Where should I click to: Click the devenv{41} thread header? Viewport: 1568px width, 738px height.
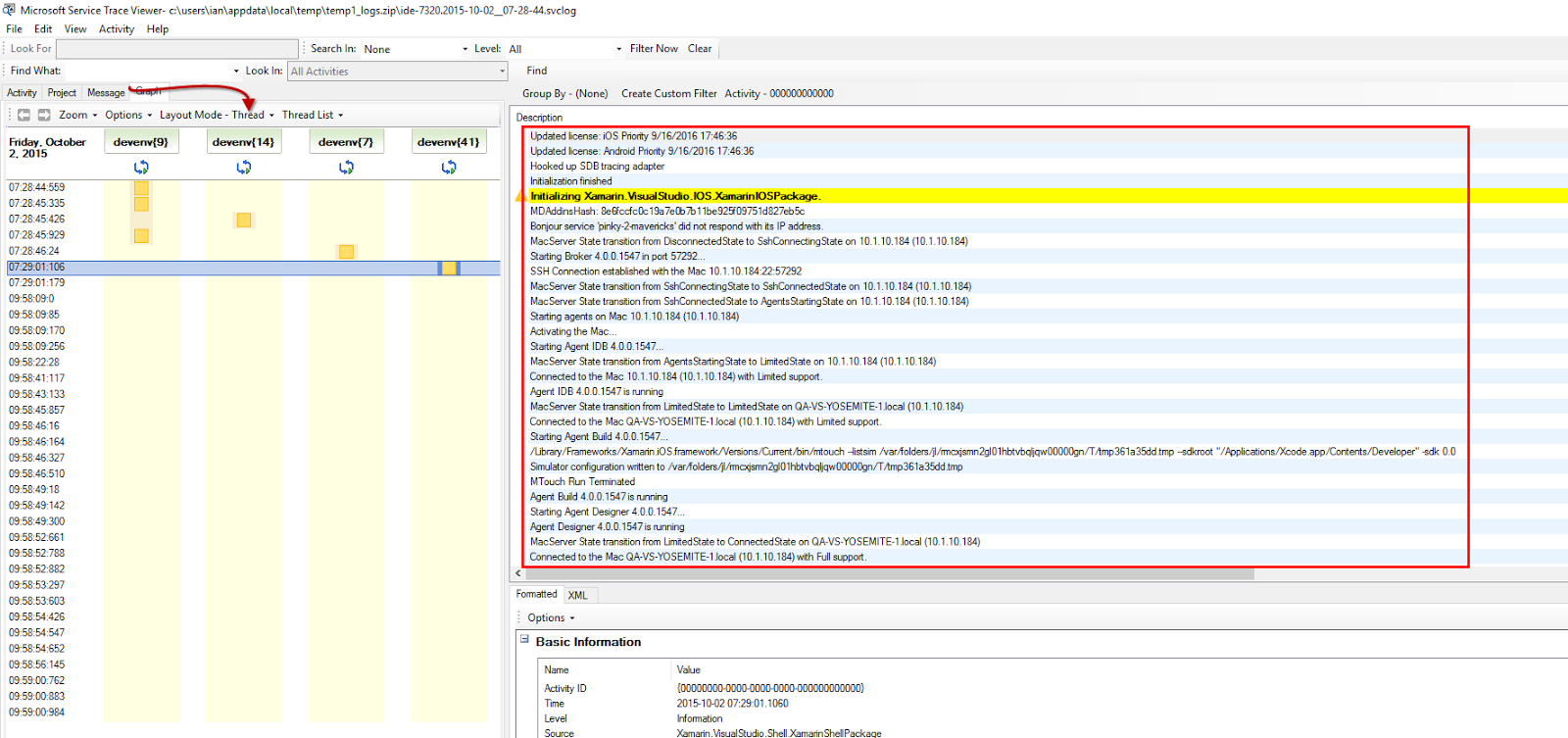click(x=449, y=142)
